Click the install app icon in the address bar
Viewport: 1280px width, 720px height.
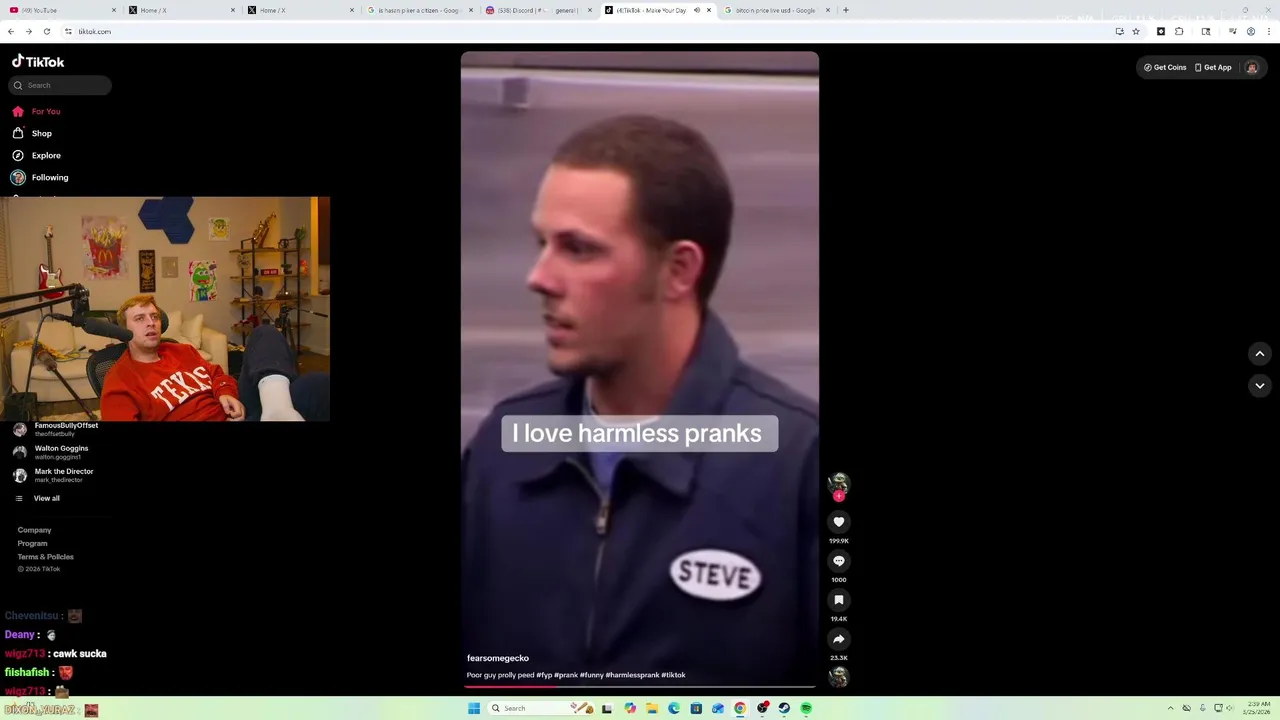(x=1119, y=31)
